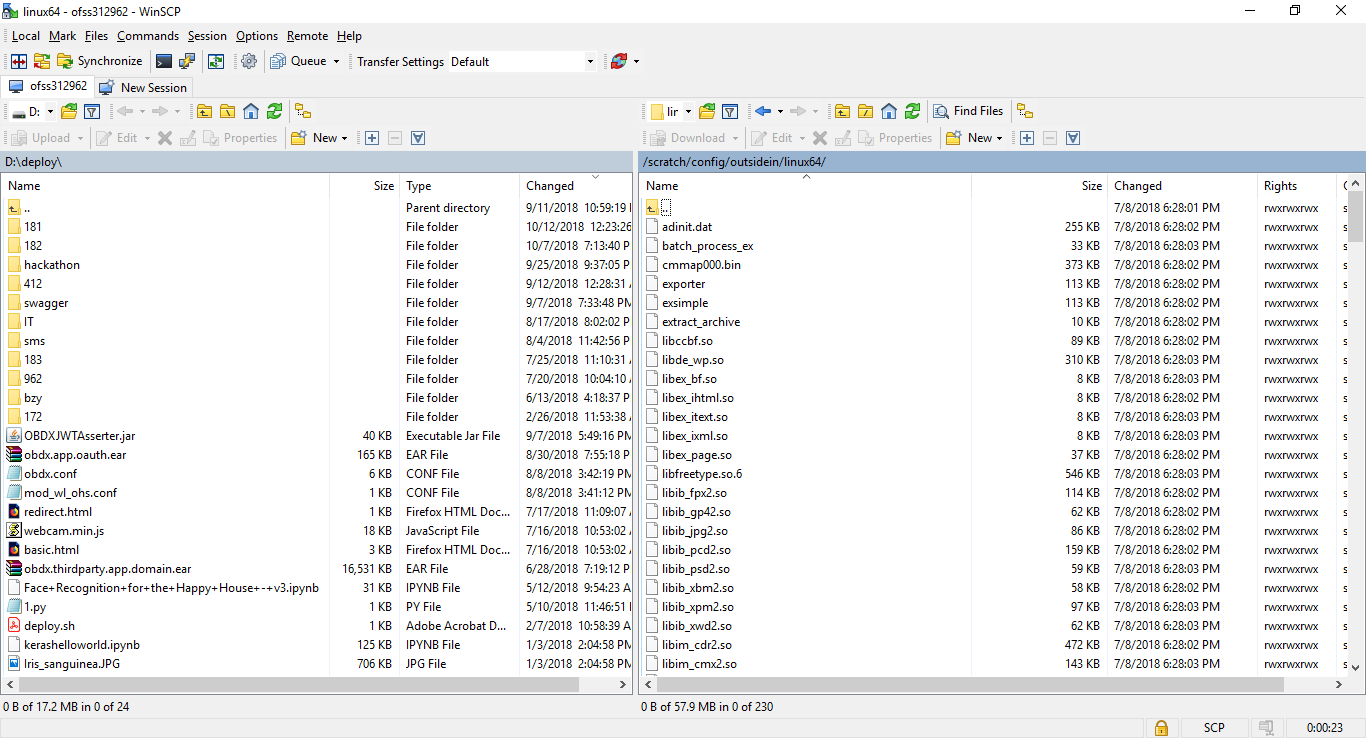The width and height of the screenshot is (1366, 738).
Task: Click remote Invert Selection icon
Action: [1073, 138]
